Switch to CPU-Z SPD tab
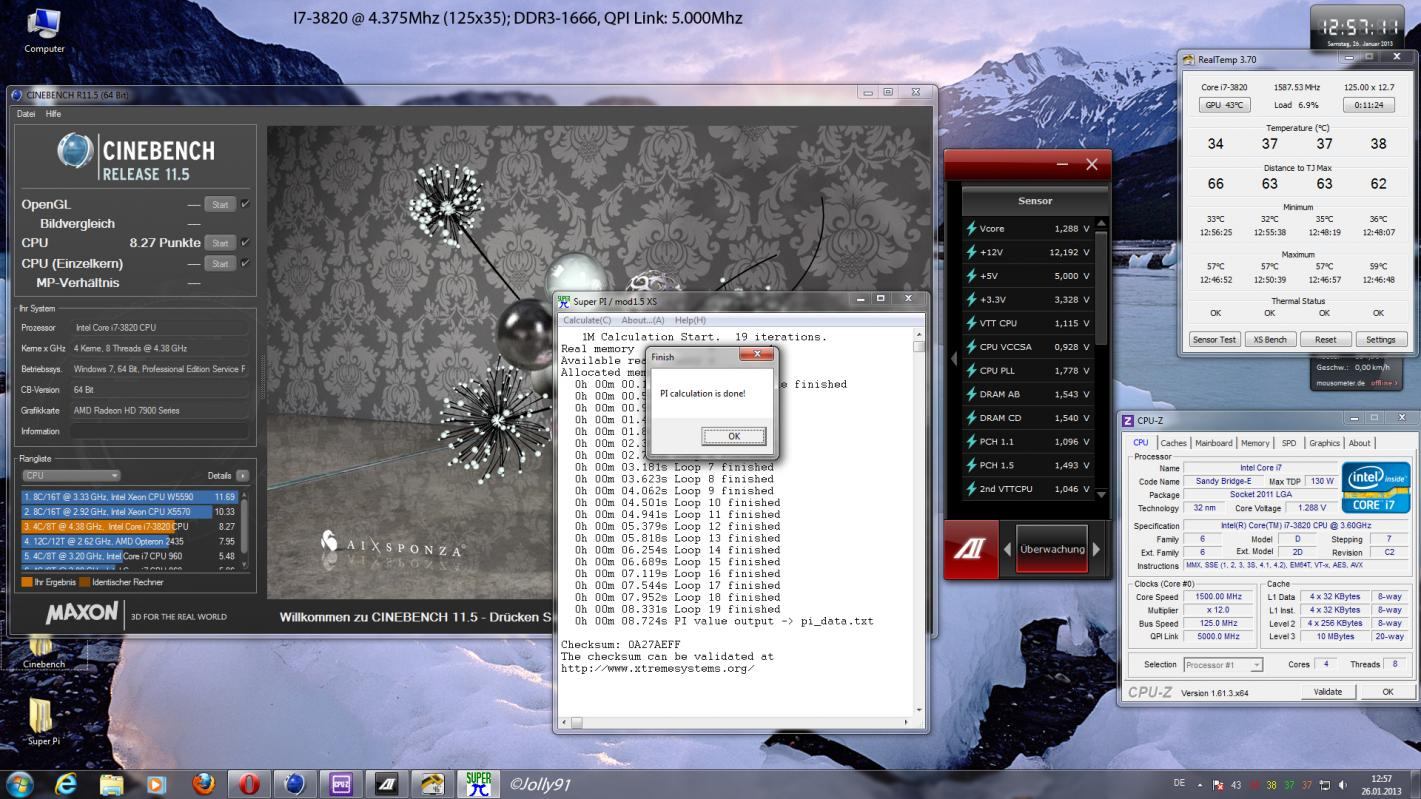1421x799 pixels. tap(1289, 443)
